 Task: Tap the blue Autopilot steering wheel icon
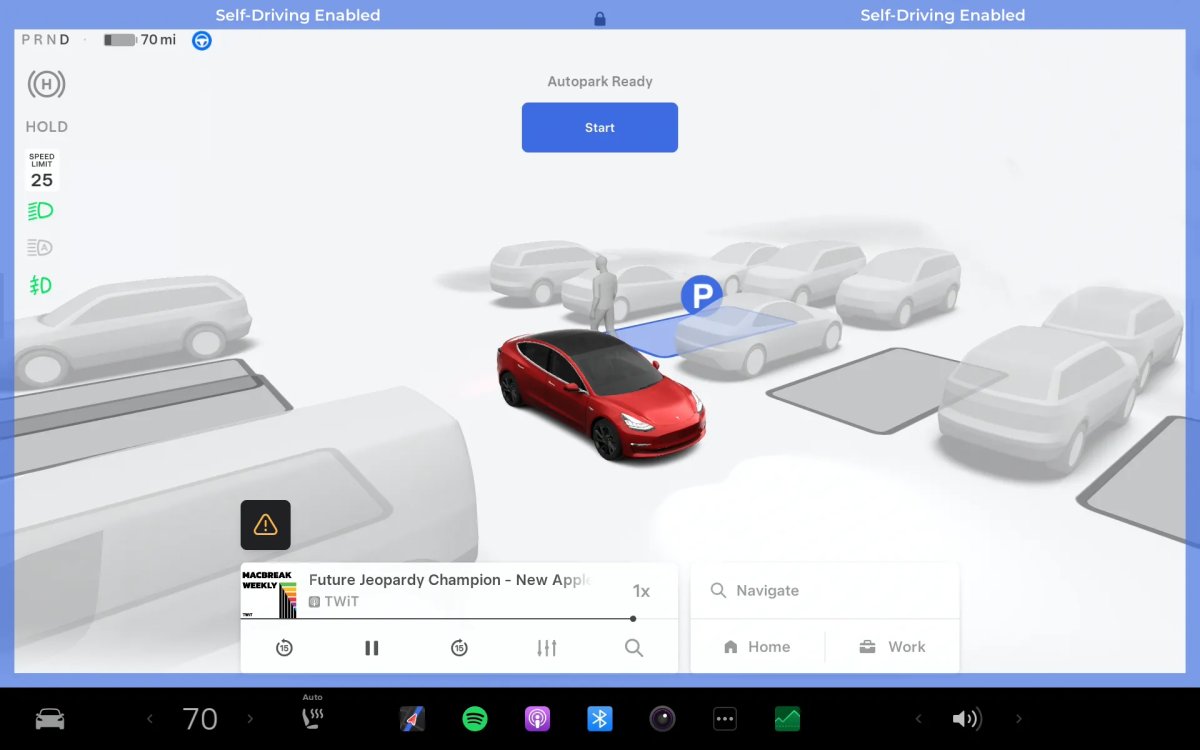click(202, 41)
